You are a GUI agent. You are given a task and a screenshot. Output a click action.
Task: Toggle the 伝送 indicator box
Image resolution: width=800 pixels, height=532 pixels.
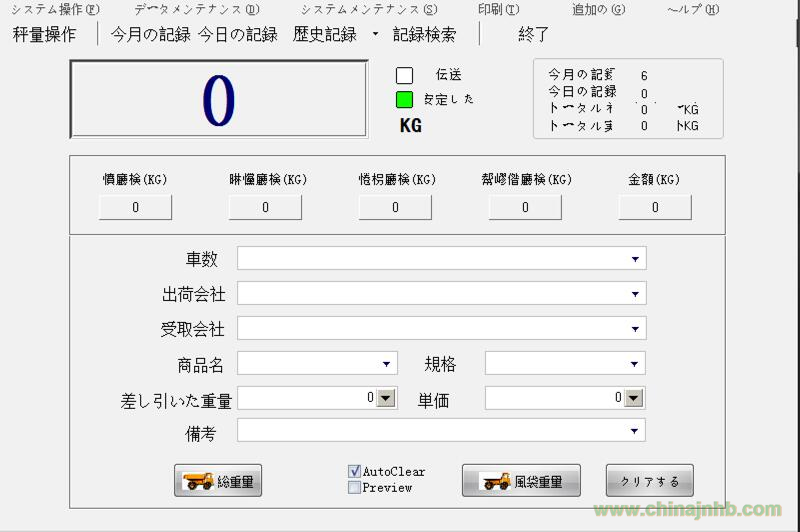(x=404, y=75)
